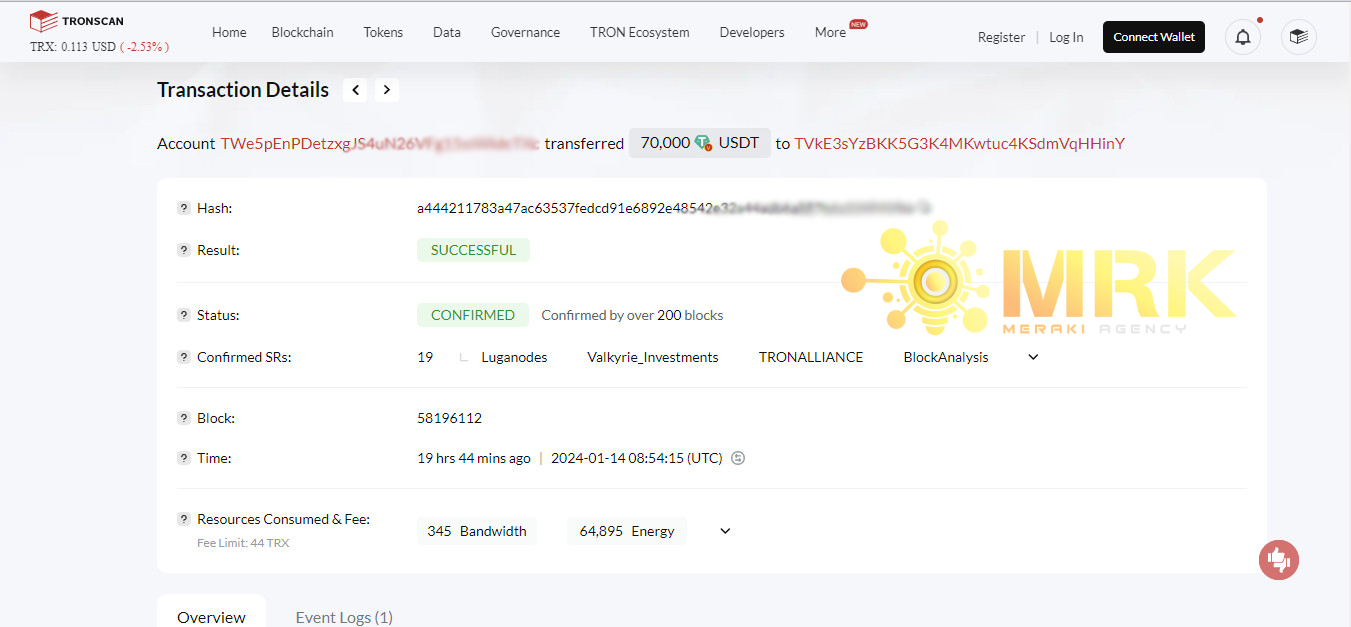Screen dimensions: 1351x627
Task: Click the help icon next to Hash
Action: click(184, 208)
